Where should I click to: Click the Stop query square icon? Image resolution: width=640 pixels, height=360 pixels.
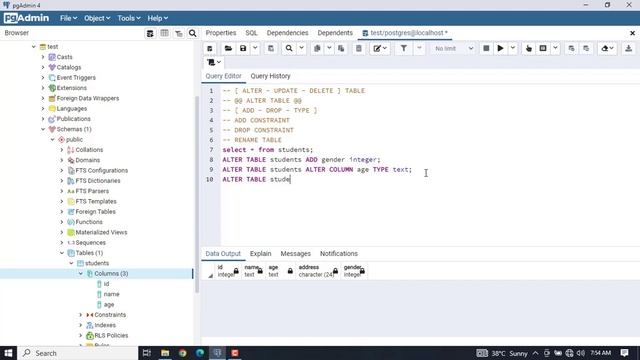486,48
